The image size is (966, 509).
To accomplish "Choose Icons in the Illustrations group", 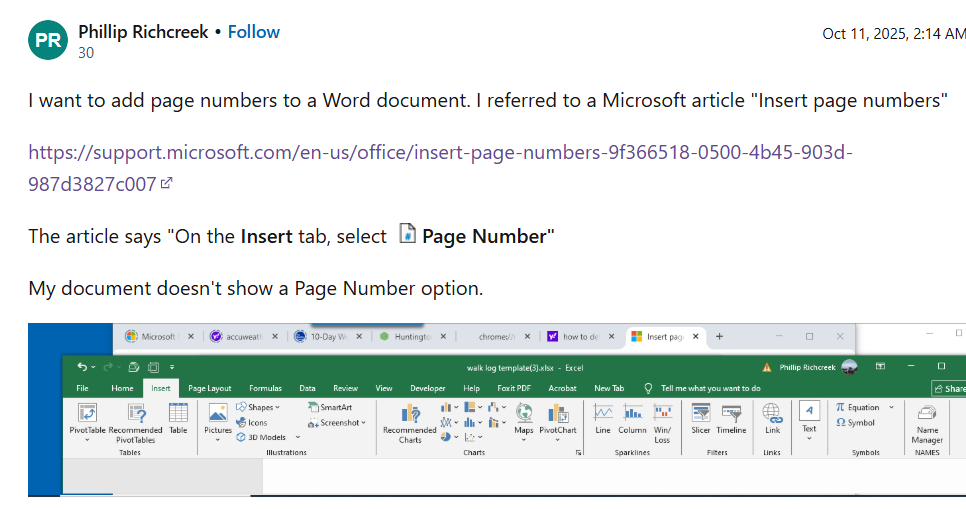I will click(x=252, y=423).
